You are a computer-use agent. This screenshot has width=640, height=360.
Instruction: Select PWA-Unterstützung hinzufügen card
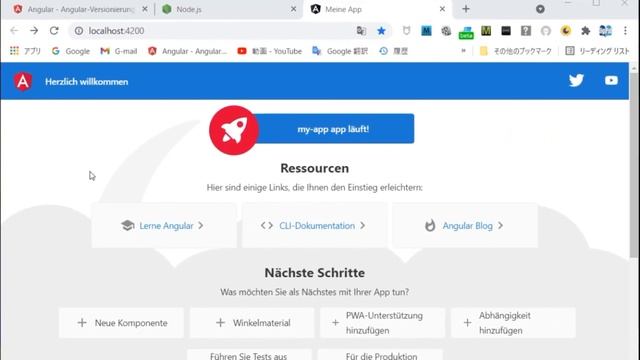(382, 322)
